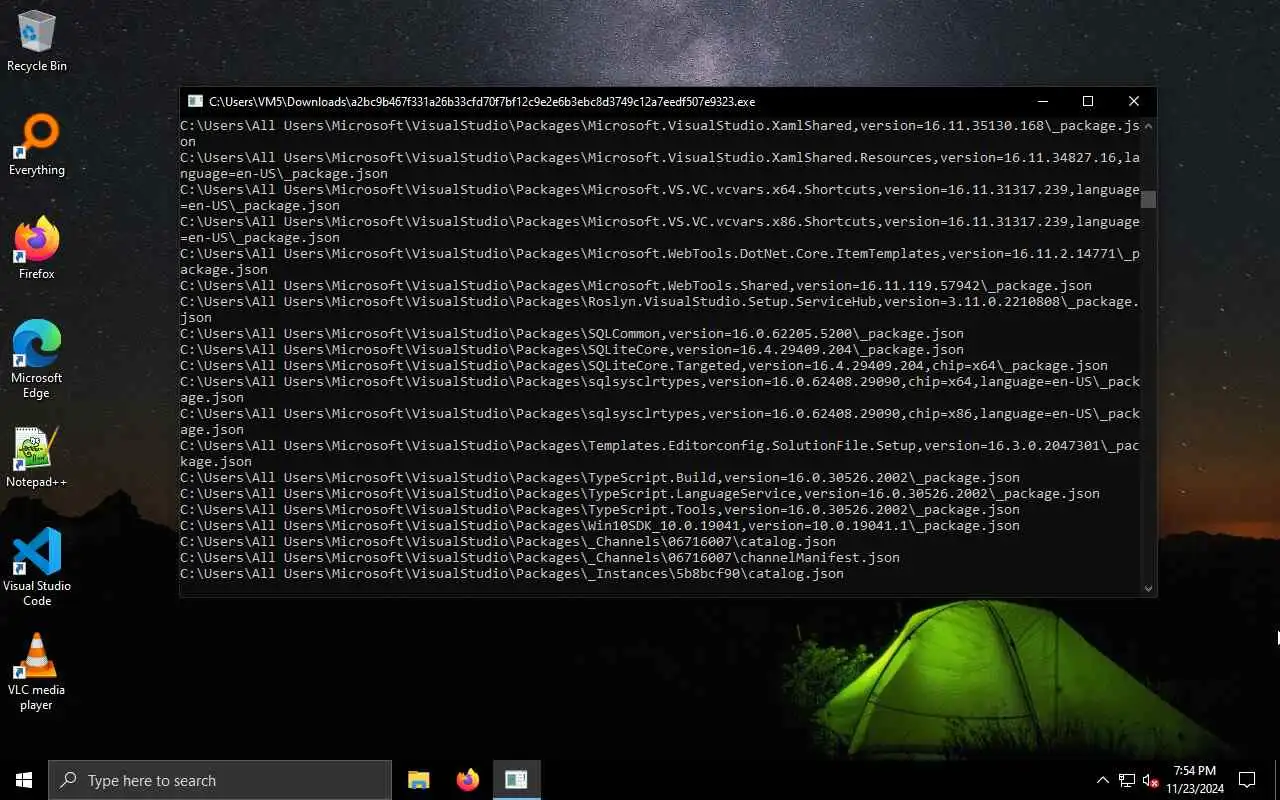This screenshot has height=800, width=1280.
Task: Click the WebTools.DotNet.Core.ItemTemplates line
Action: tap(660, 262)
